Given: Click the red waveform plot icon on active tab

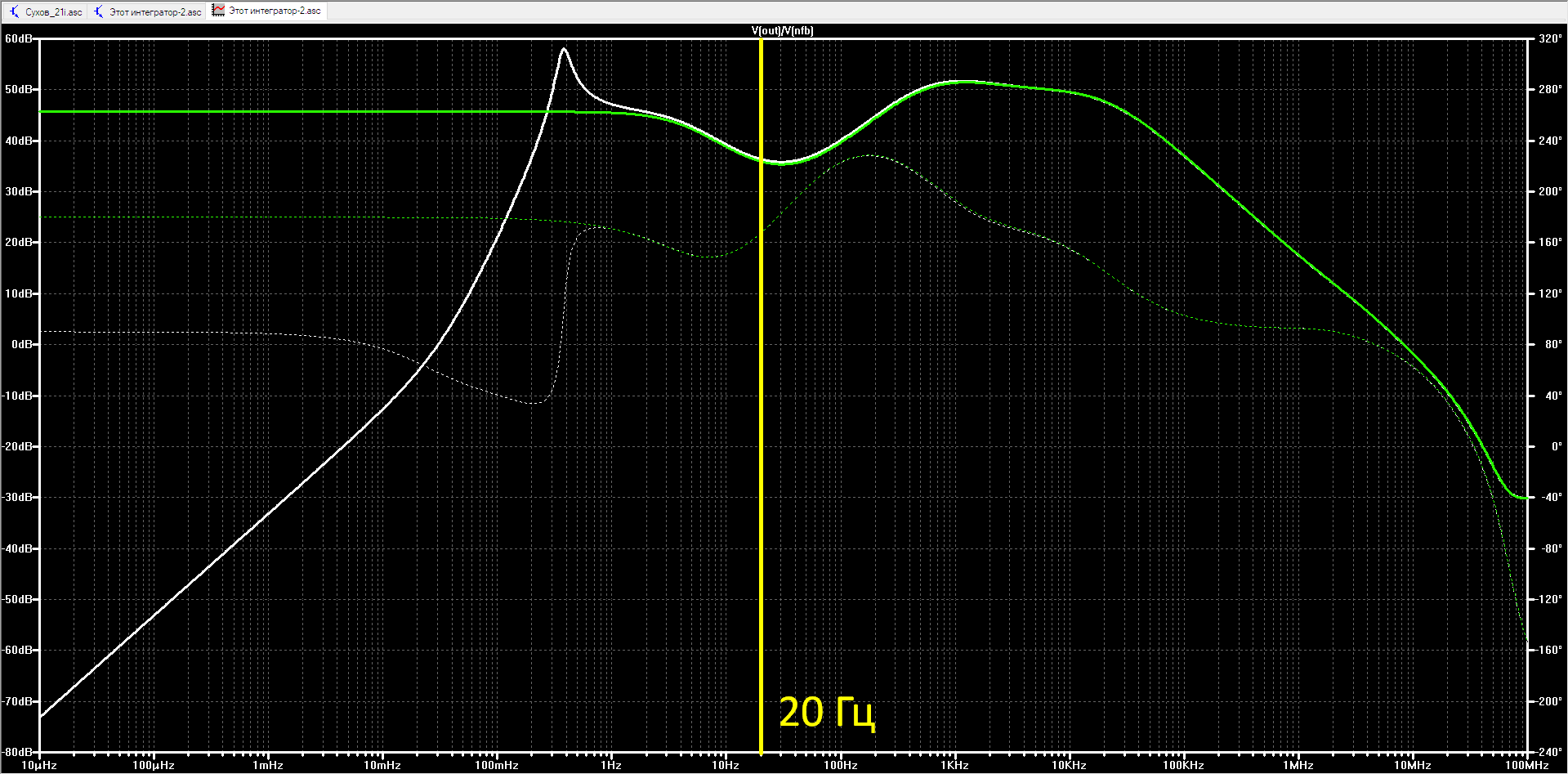Looking at the screenshot, I should (x=218, y=11).
